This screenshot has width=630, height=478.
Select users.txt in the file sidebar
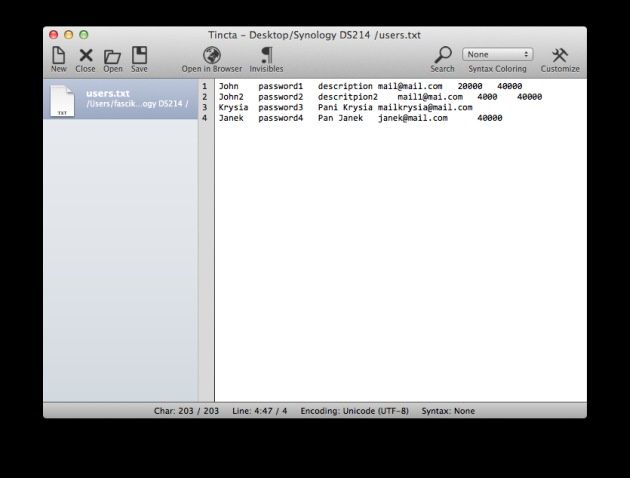121,99
